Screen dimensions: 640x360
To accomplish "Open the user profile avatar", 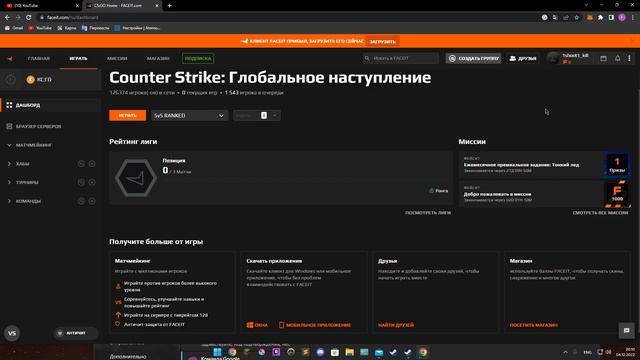I will pyautogui.click(x=554, y=58).
